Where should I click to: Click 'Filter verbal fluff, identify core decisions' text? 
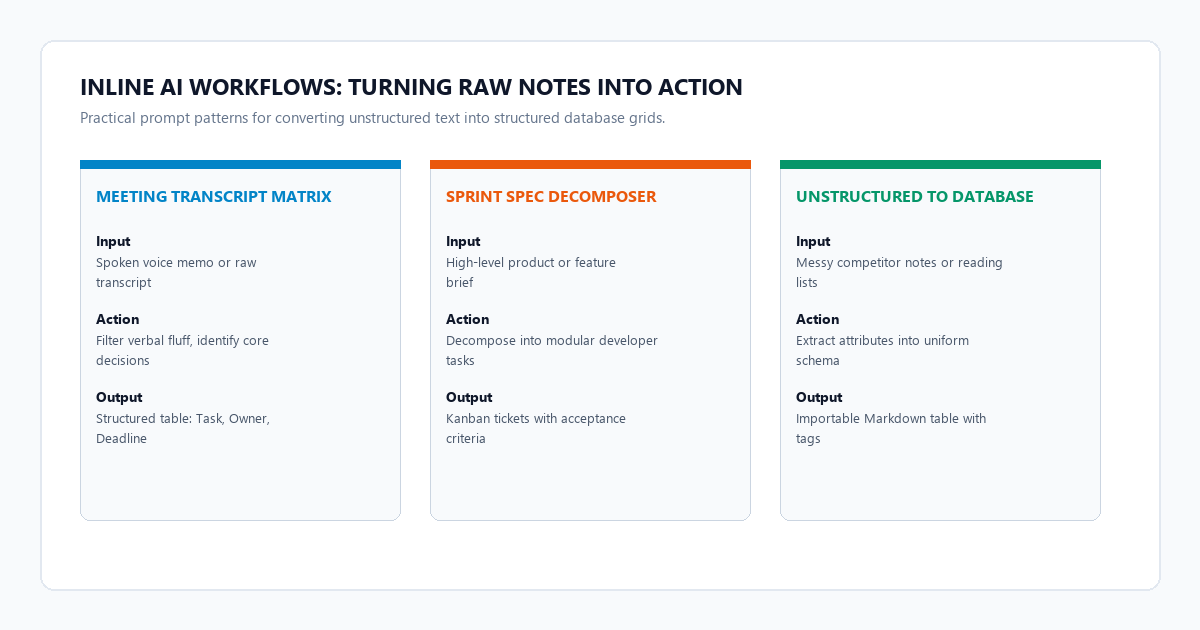click(x=182, y=350)
